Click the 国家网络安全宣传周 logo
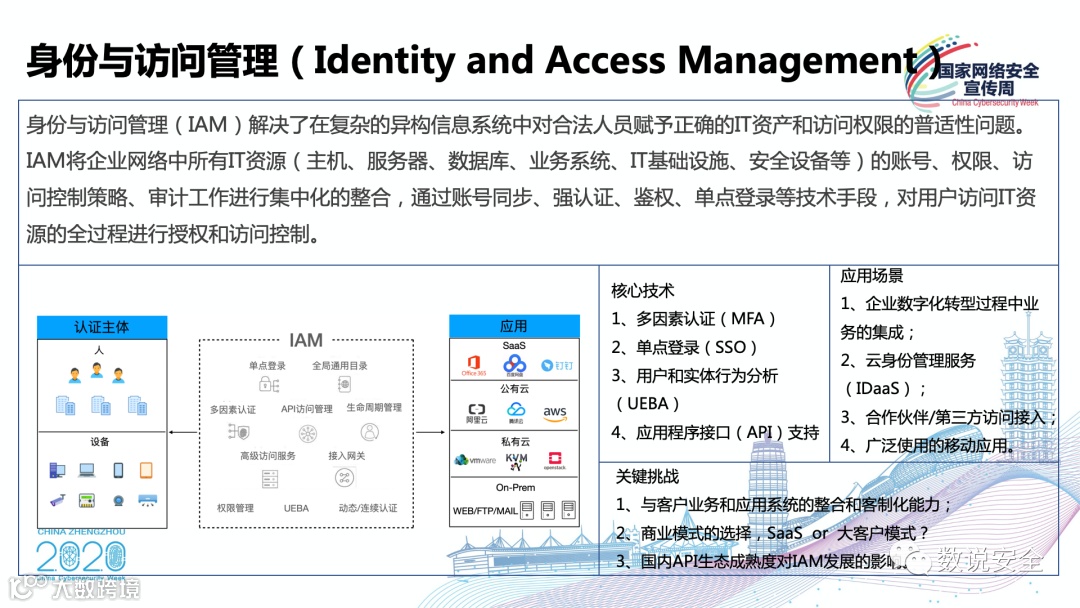This screenshot has height=608, width=1080. (973, 73)
